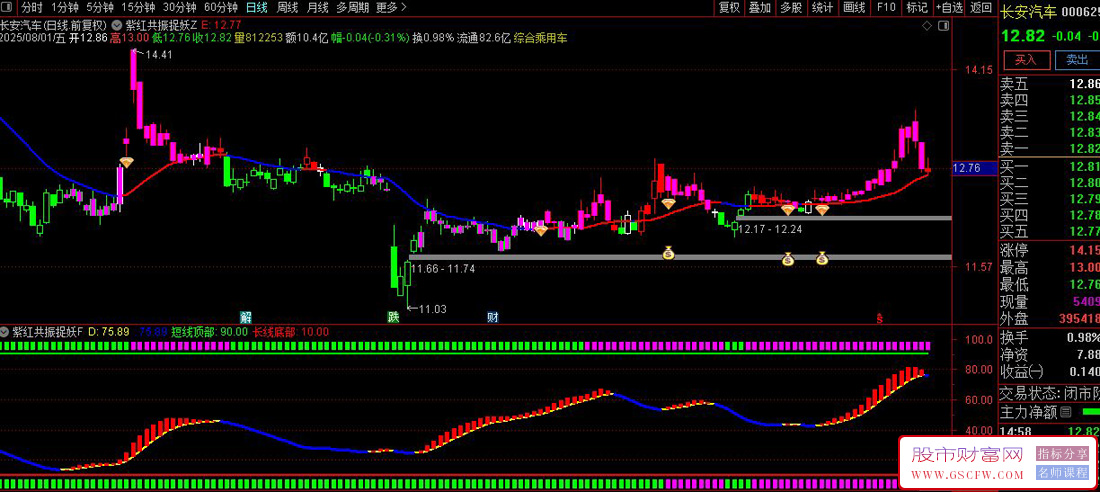Image resolution: width=1100 pixels, height=492 pixels.
Task: Select the 5分钟 period
Action: pyautogui.click(x=100, y=8)
